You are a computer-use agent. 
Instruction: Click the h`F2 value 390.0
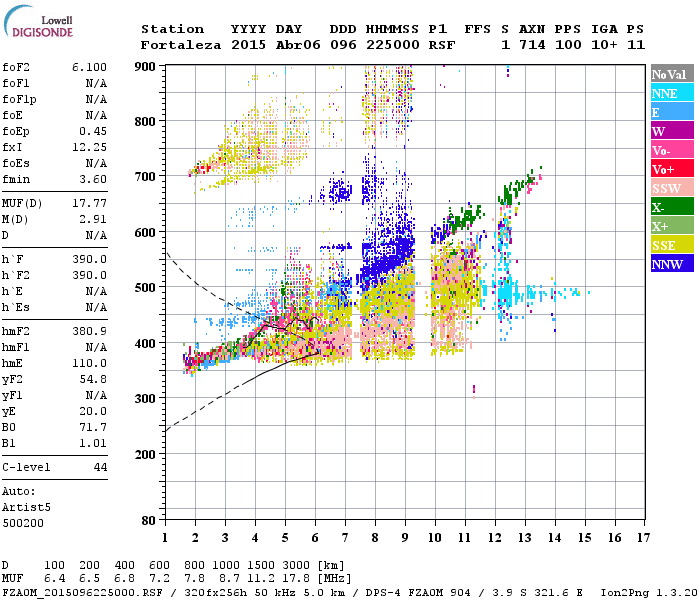point(89,275)
